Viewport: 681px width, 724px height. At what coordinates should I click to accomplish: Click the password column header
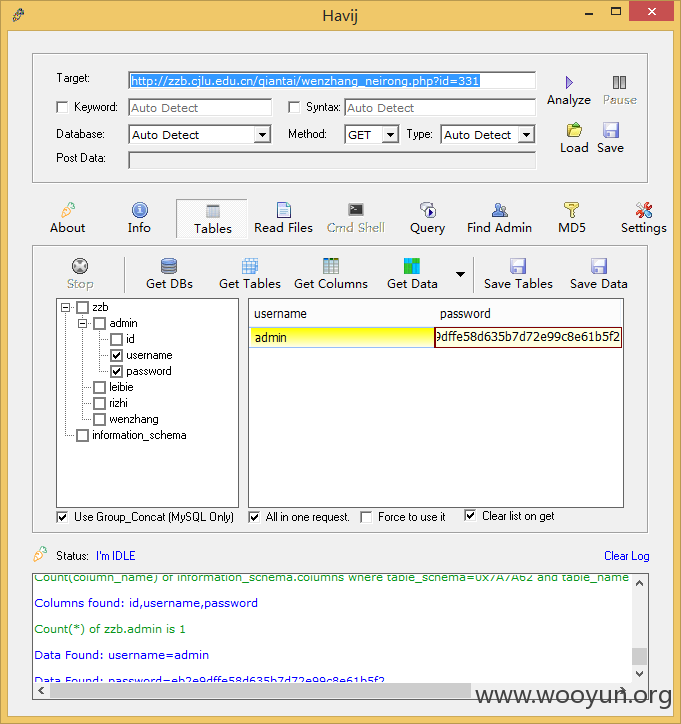(x=529, y=314)
